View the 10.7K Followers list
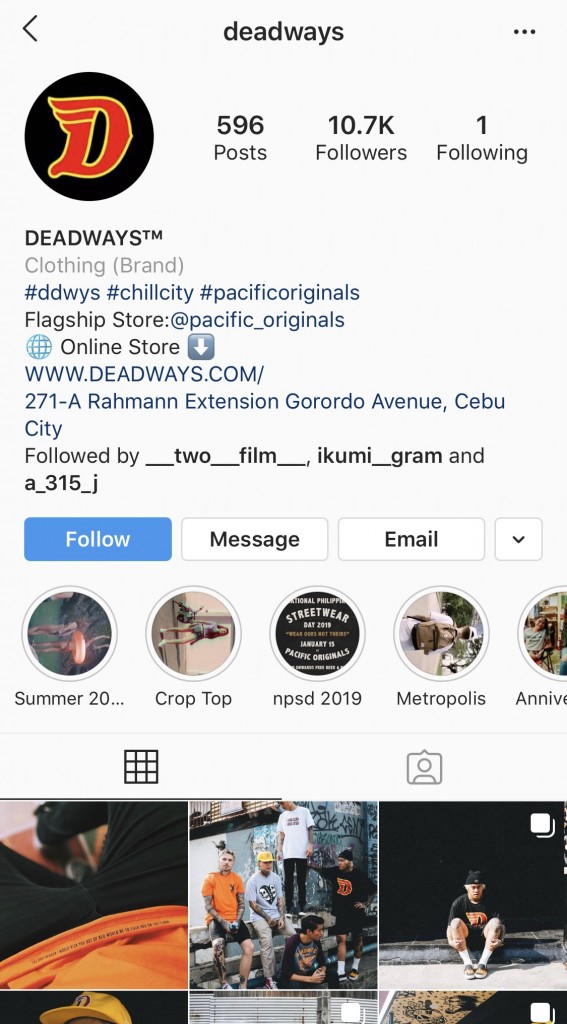This screenshot has height=1024, width=567. (x=361, y=138)
